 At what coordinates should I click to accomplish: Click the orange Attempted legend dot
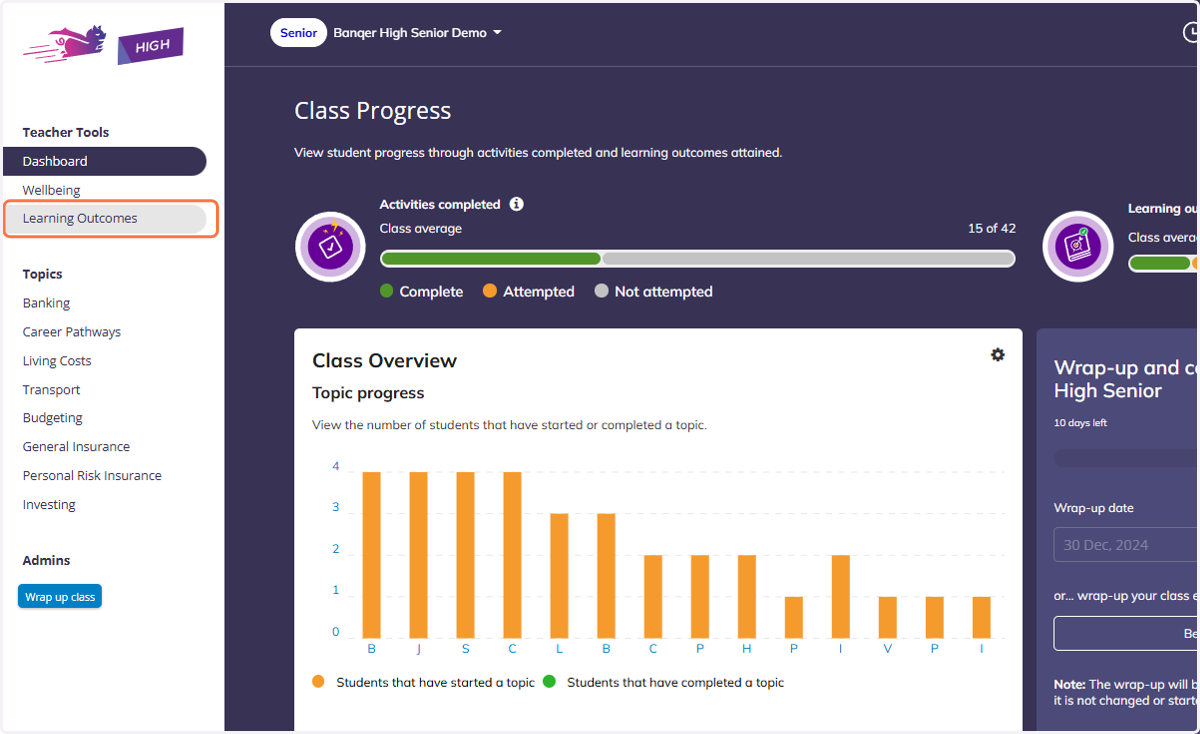[x=490, y=291]
